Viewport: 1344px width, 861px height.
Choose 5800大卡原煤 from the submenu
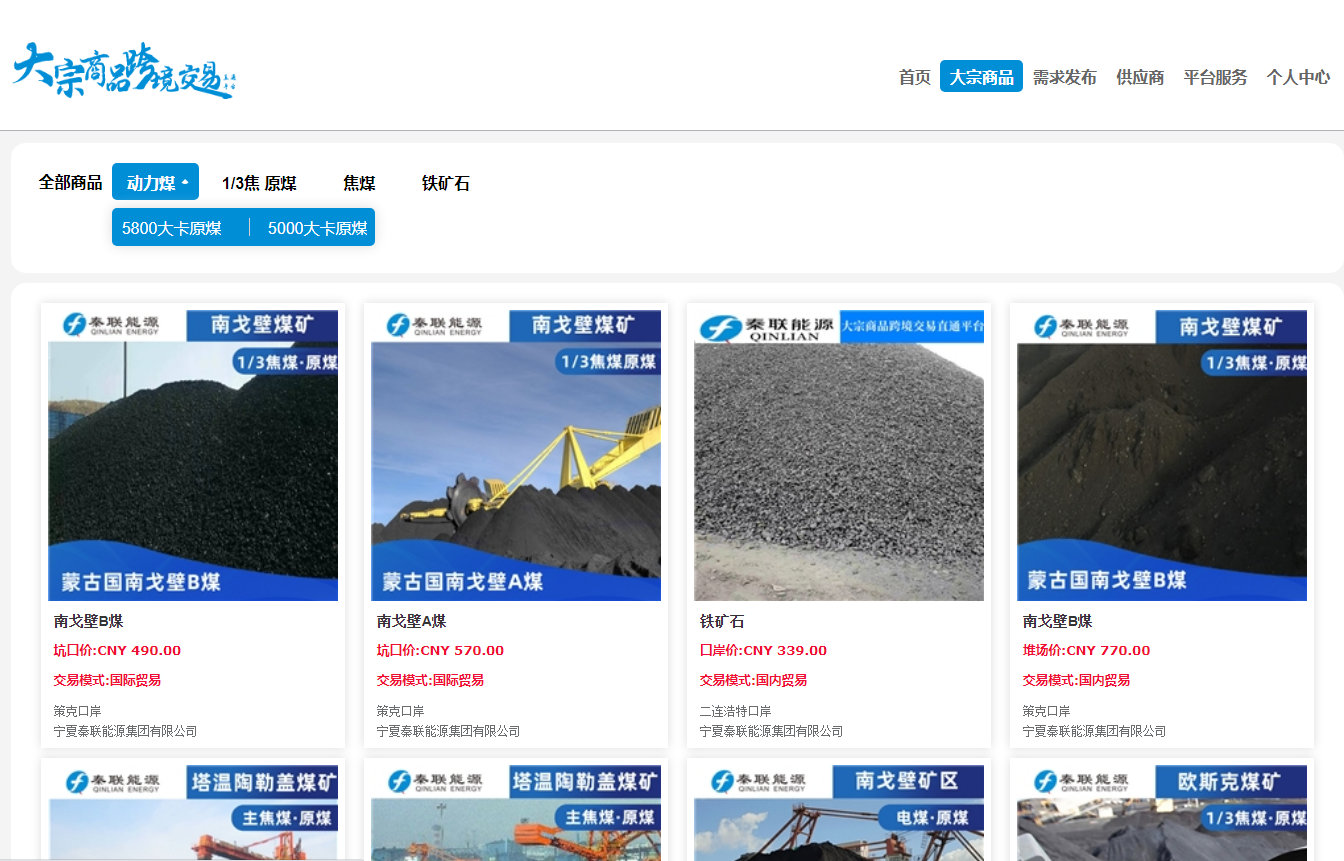tap(172, 228)
